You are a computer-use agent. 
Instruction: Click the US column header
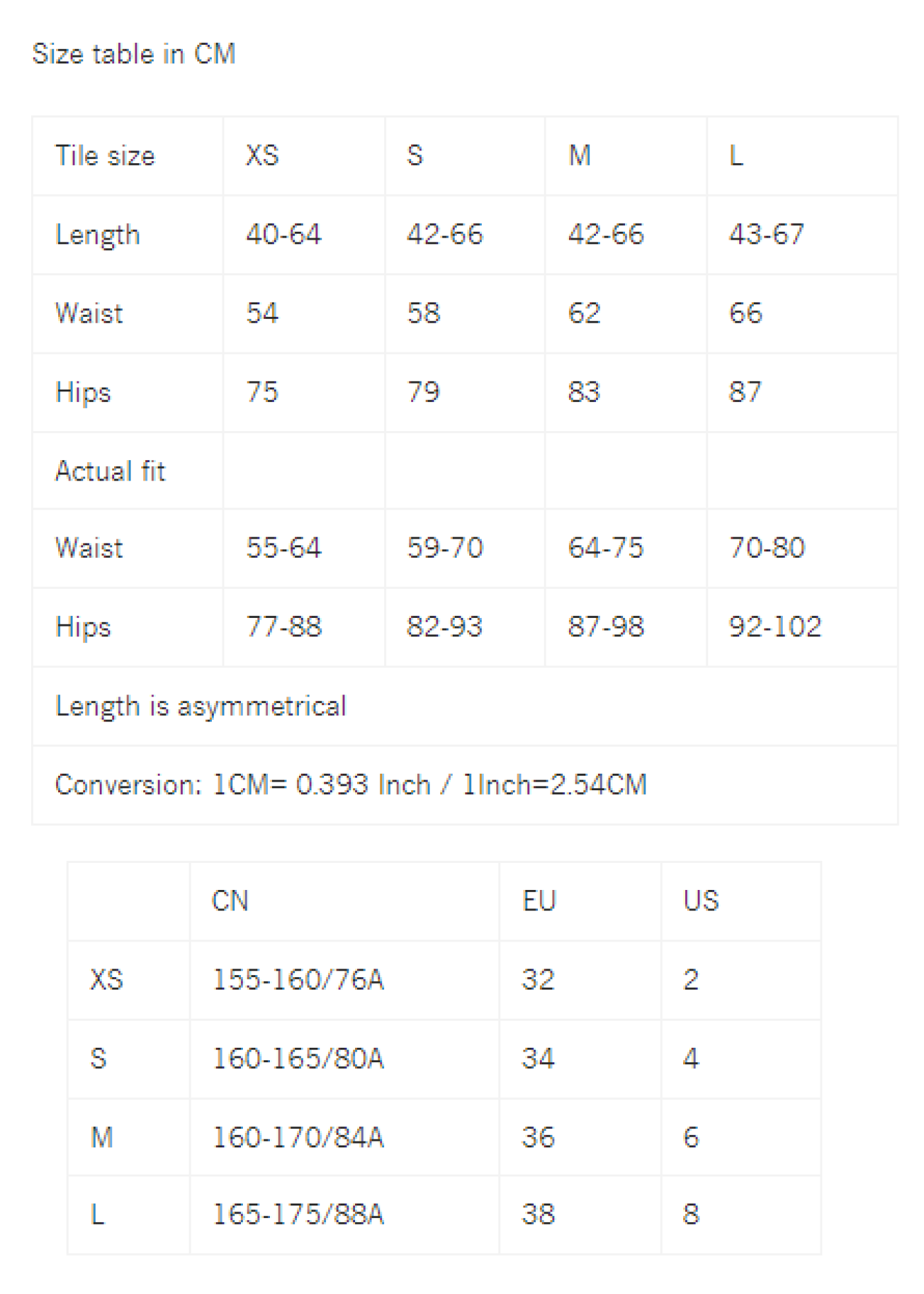pos(741,901)
